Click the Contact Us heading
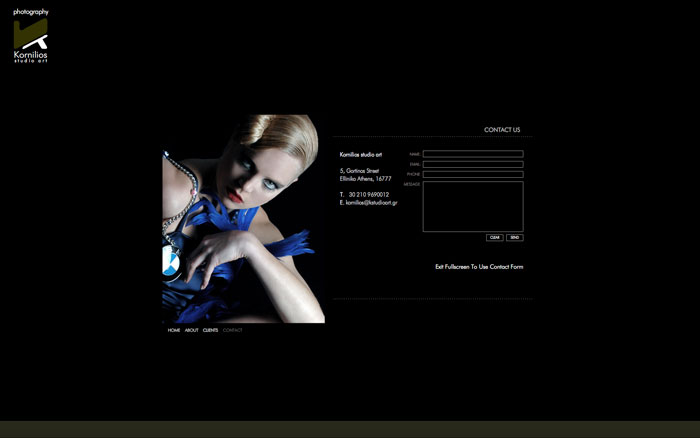 [x=501, y=130]
